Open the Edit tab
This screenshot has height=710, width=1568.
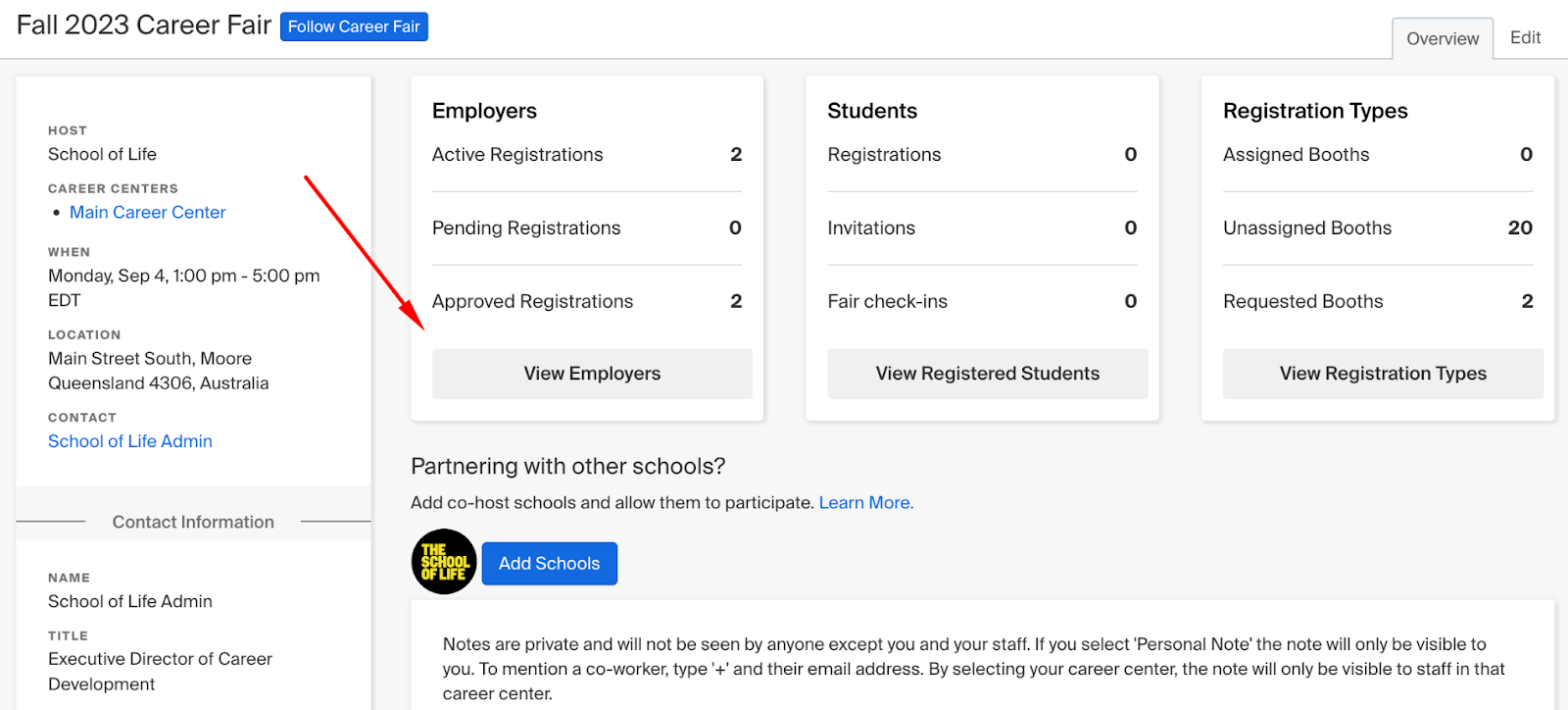(1525, 37)
